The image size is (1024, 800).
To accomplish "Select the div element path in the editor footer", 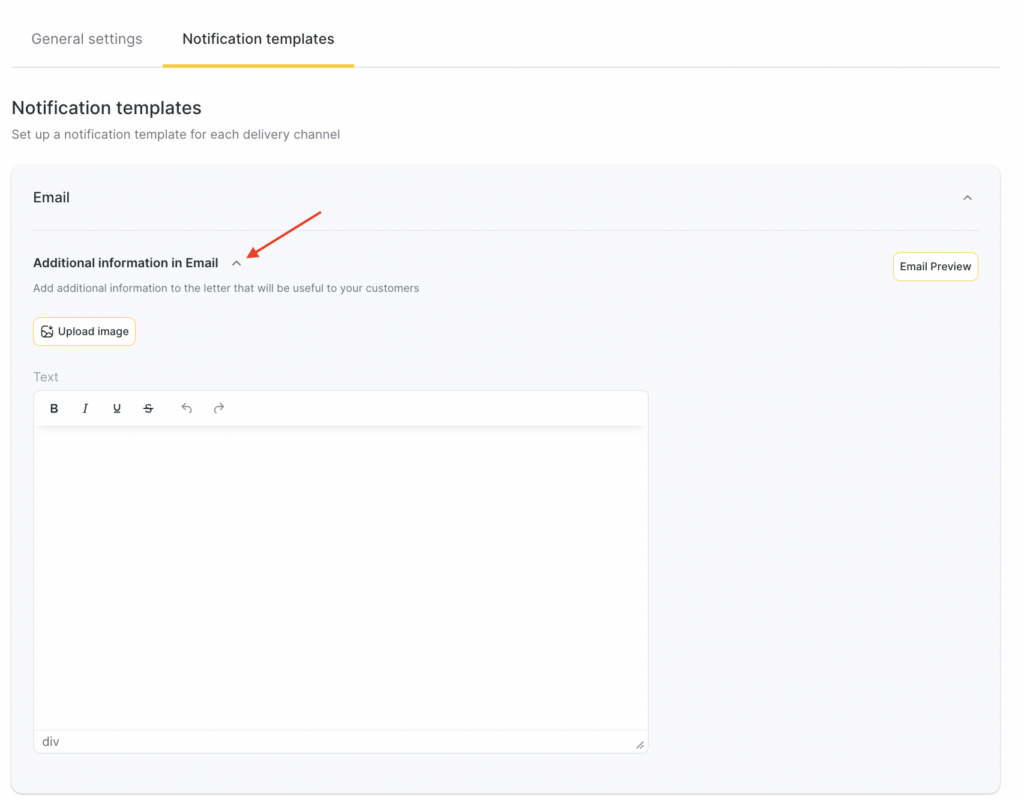I will (x=50, y=742).
